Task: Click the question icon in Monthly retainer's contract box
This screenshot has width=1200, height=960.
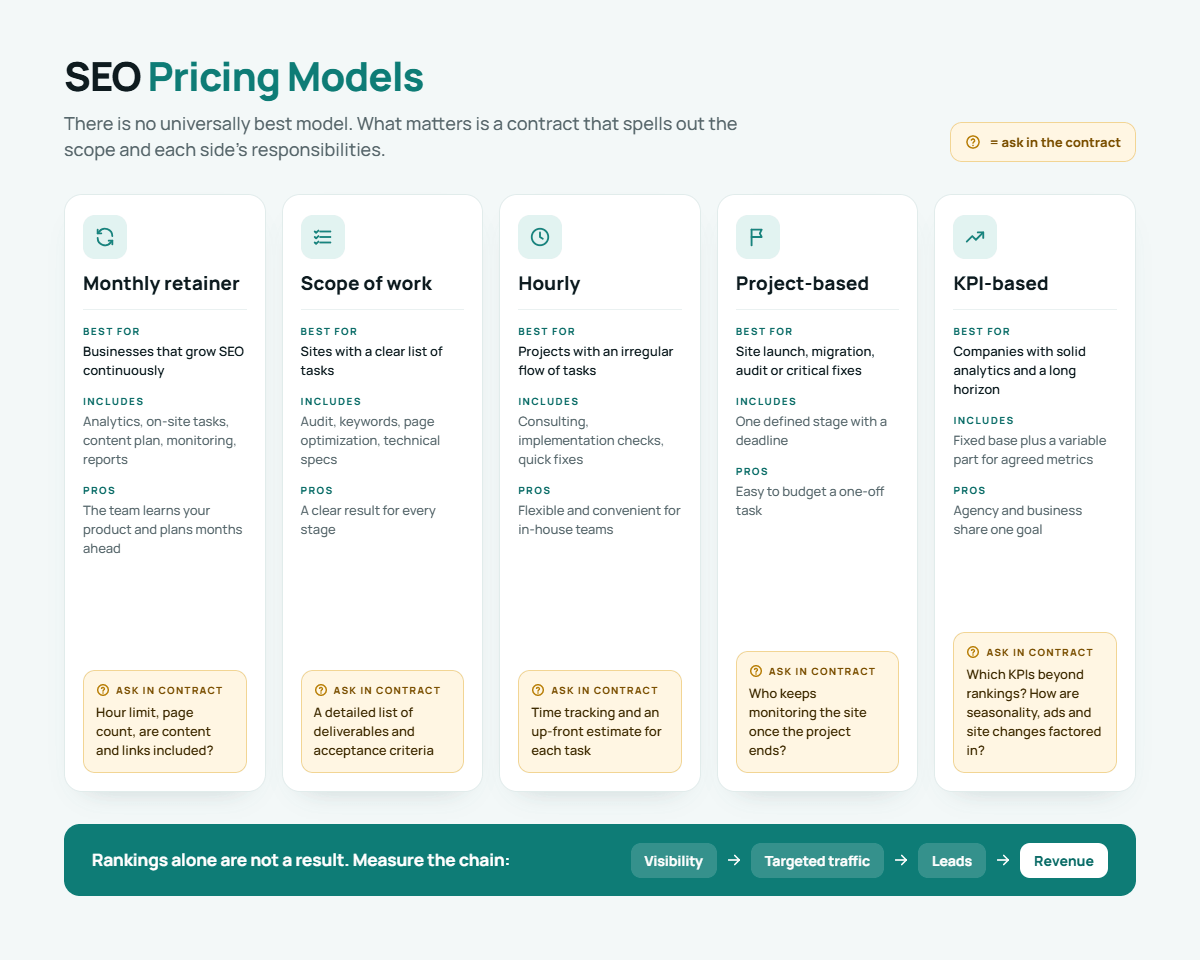Action: pos(103,690)
